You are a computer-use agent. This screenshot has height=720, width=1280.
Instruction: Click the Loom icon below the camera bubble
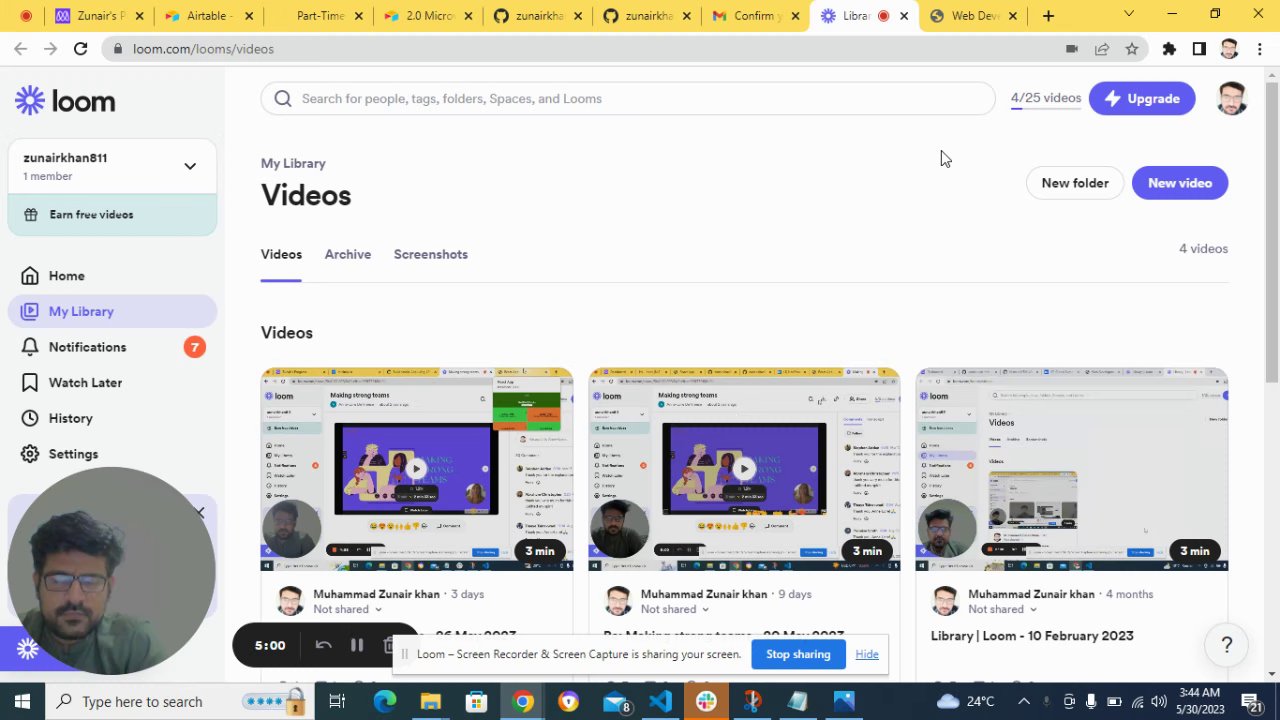click(27, 650)
